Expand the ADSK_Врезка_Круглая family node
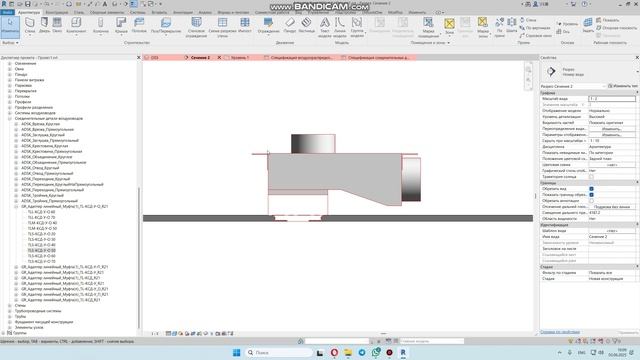The height and width of the screenshot is (360, 640). (16, 124)
